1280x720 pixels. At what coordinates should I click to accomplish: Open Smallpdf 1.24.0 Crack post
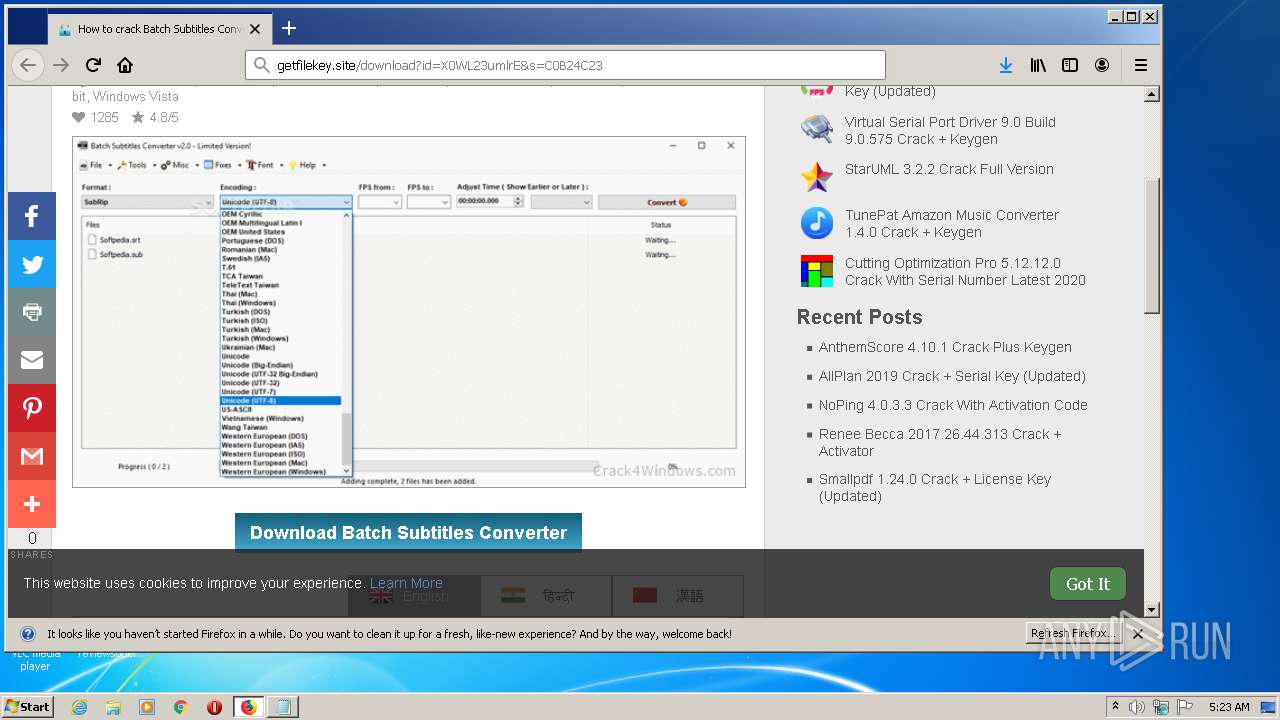(935, 487)
